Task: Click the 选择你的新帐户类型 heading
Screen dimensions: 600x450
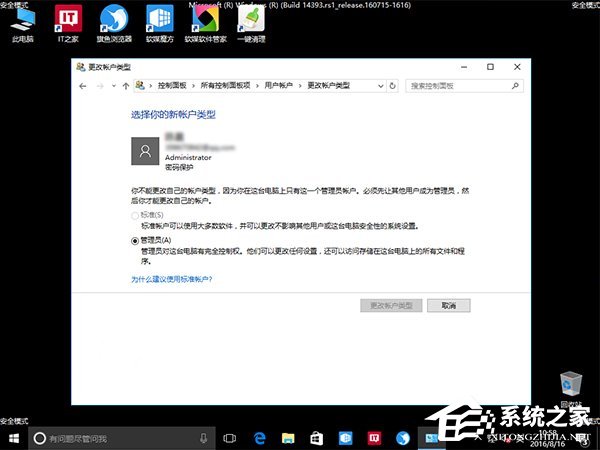Action: (x=173, y=114)
